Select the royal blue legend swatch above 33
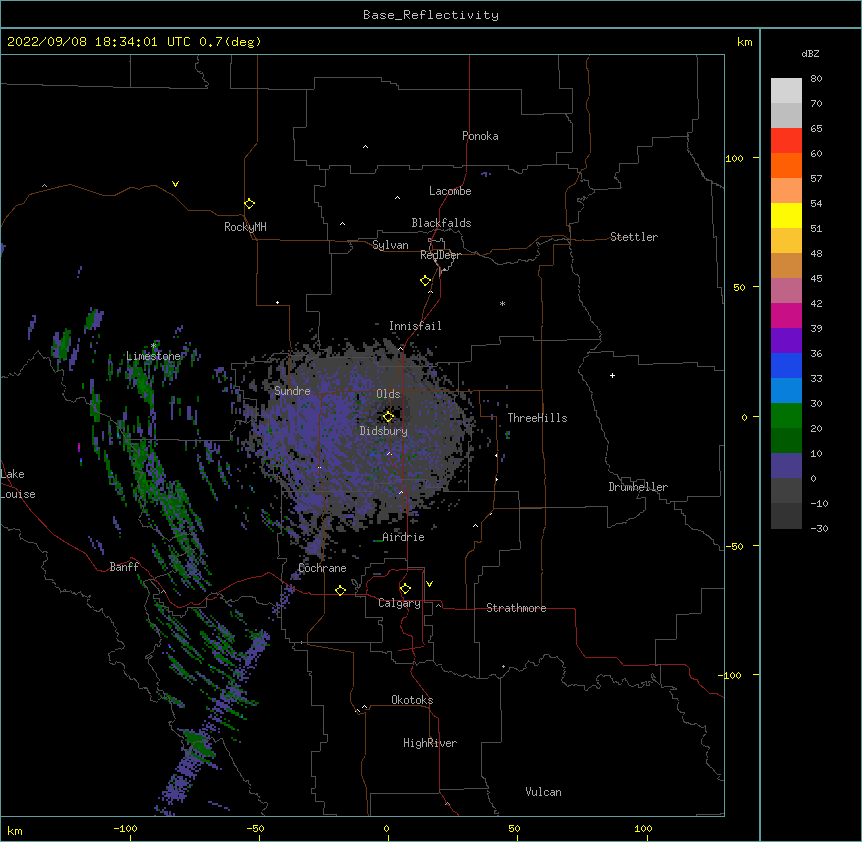Viewport: 862px width, 842px height. 786,365
